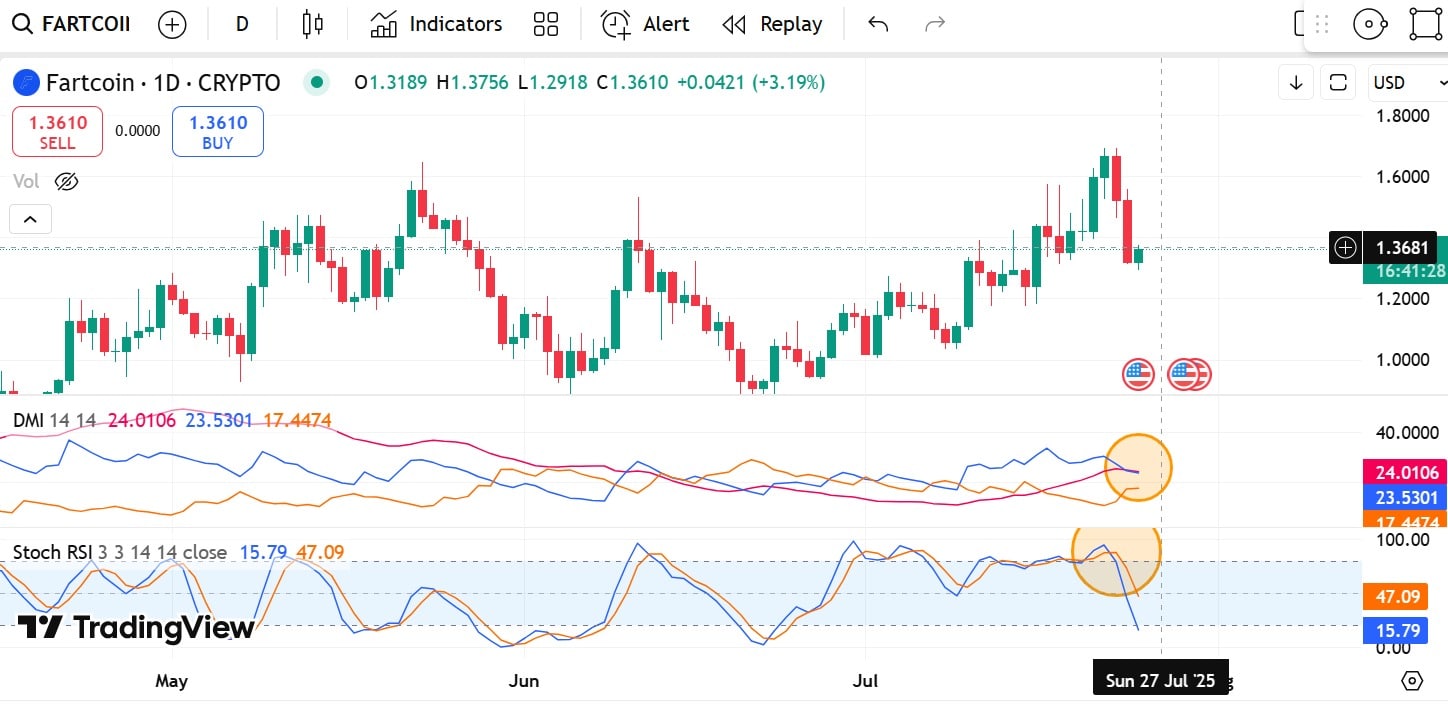Image resolution: width=1448 pixels, height=705 pixels.
Task: Open the D timeframe interval dropdown
Action: (x=242, y=25)
